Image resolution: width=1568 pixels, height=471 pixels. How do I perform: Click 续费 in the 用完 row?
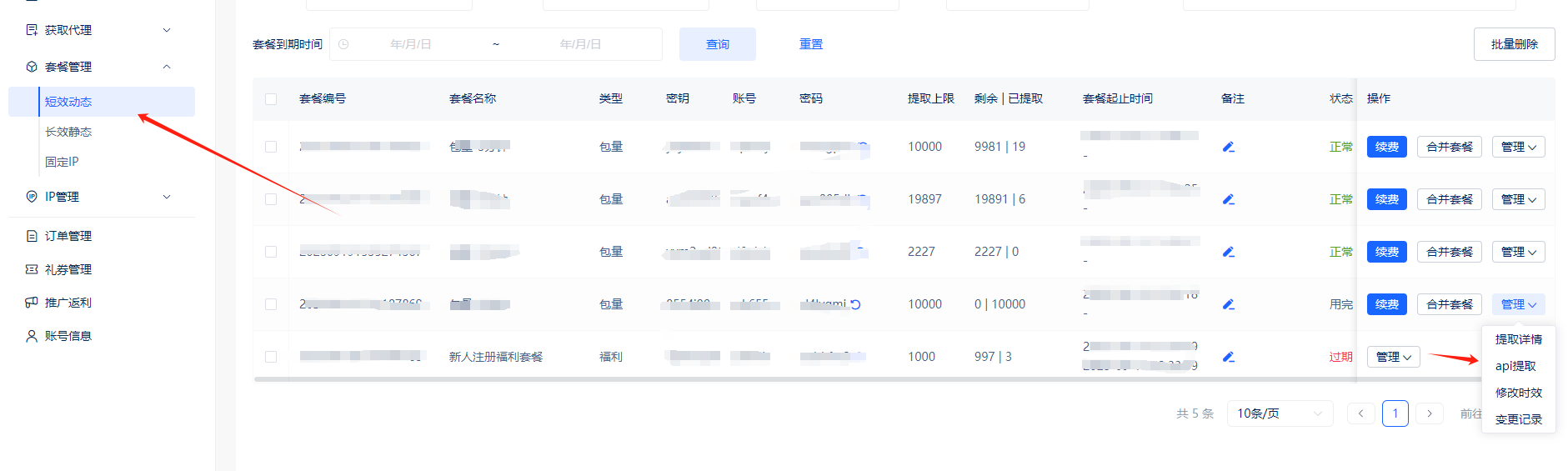coord(1387,304)
